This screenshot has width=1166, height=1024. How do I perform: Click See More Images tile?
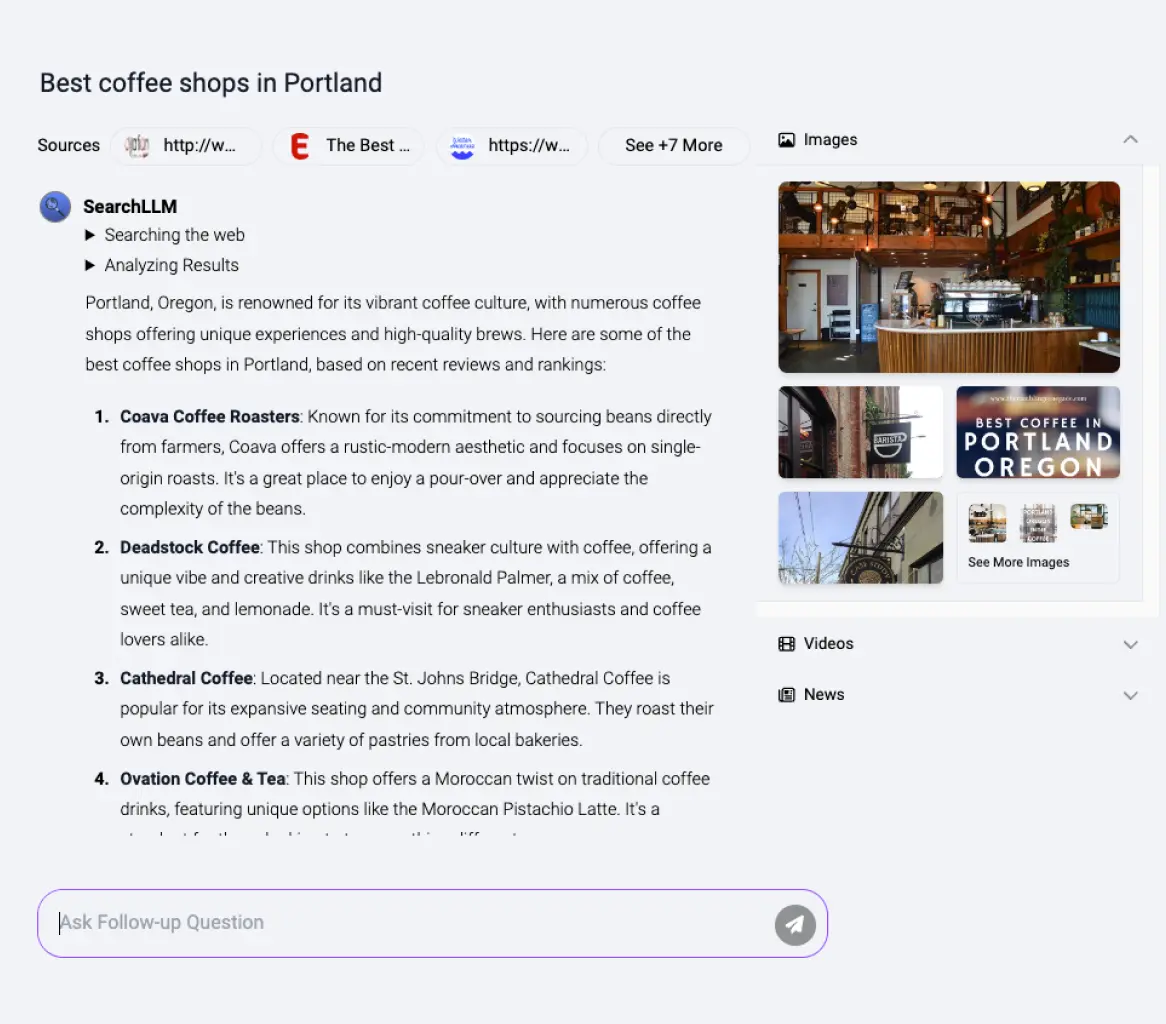pos(1037,538)
